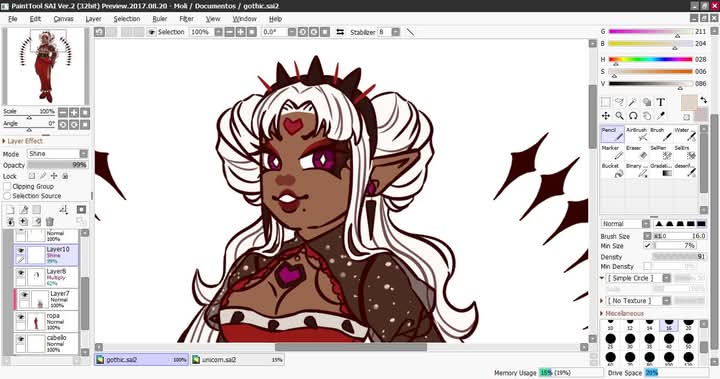Open the Stabilizer level dropdown
Image resolution: width=720 pixels, height=379 pixels.
click(x=395, y=32)
